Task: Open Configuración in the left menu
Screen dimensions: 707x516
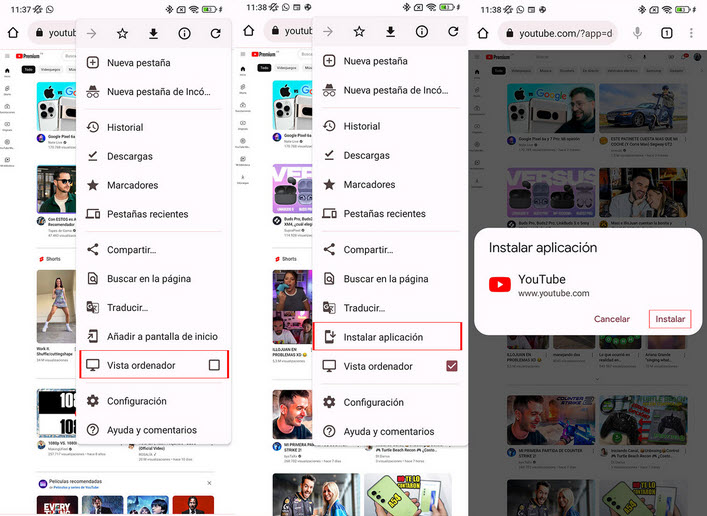Action: tap(154, 401)
